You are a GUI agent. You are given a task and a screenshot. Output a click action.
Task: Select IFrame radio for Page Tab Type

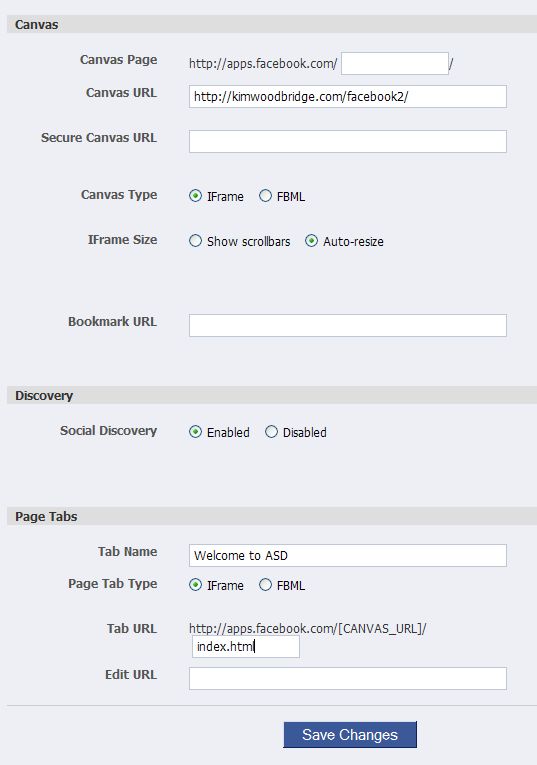click(x=195, y=585)
